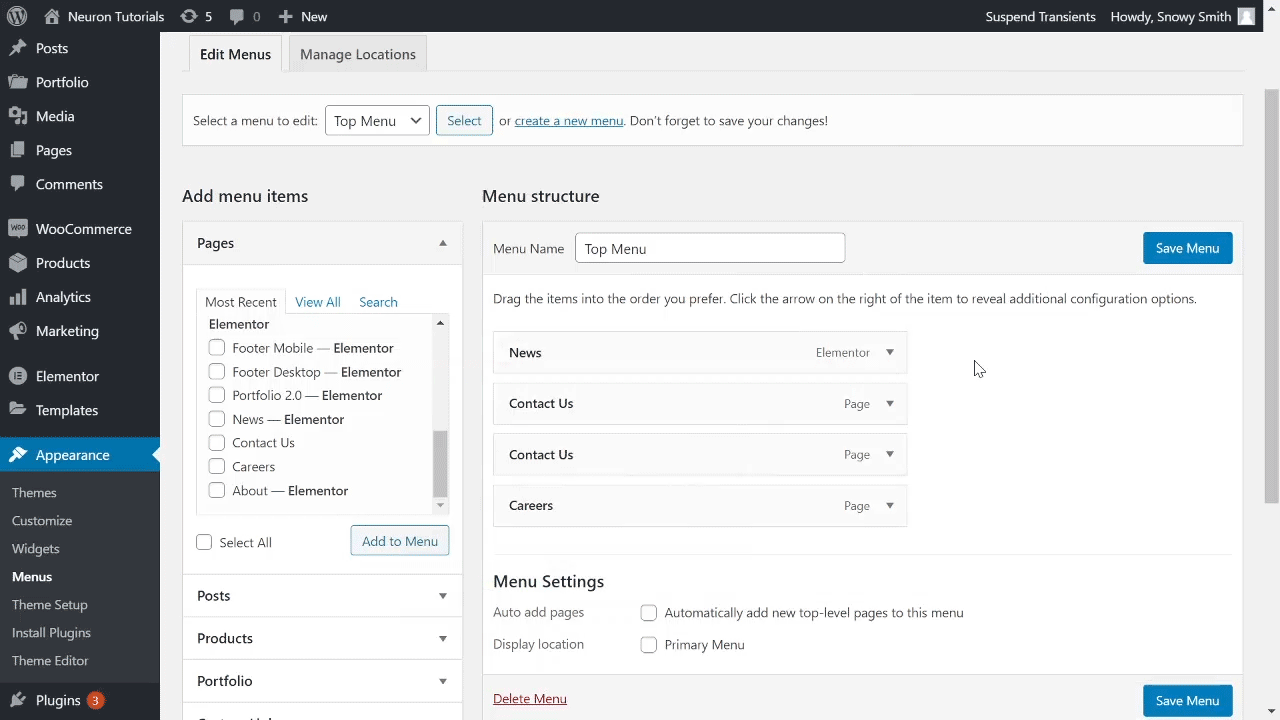
Task: Click the Delete Menu link
Action: click(x=530, y=699)
